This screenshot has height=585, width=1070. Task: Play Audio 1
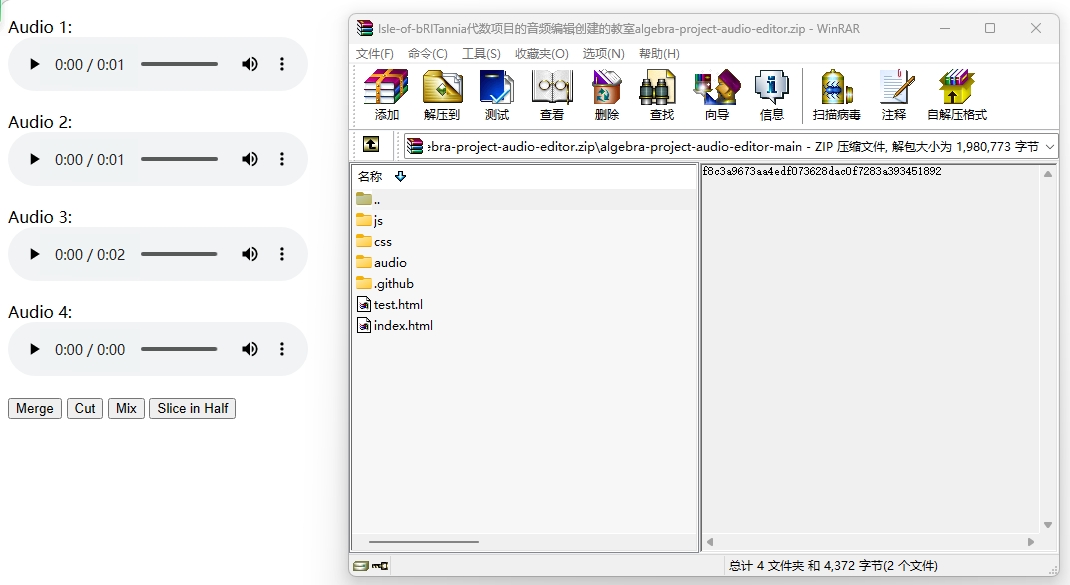(34, 64)
